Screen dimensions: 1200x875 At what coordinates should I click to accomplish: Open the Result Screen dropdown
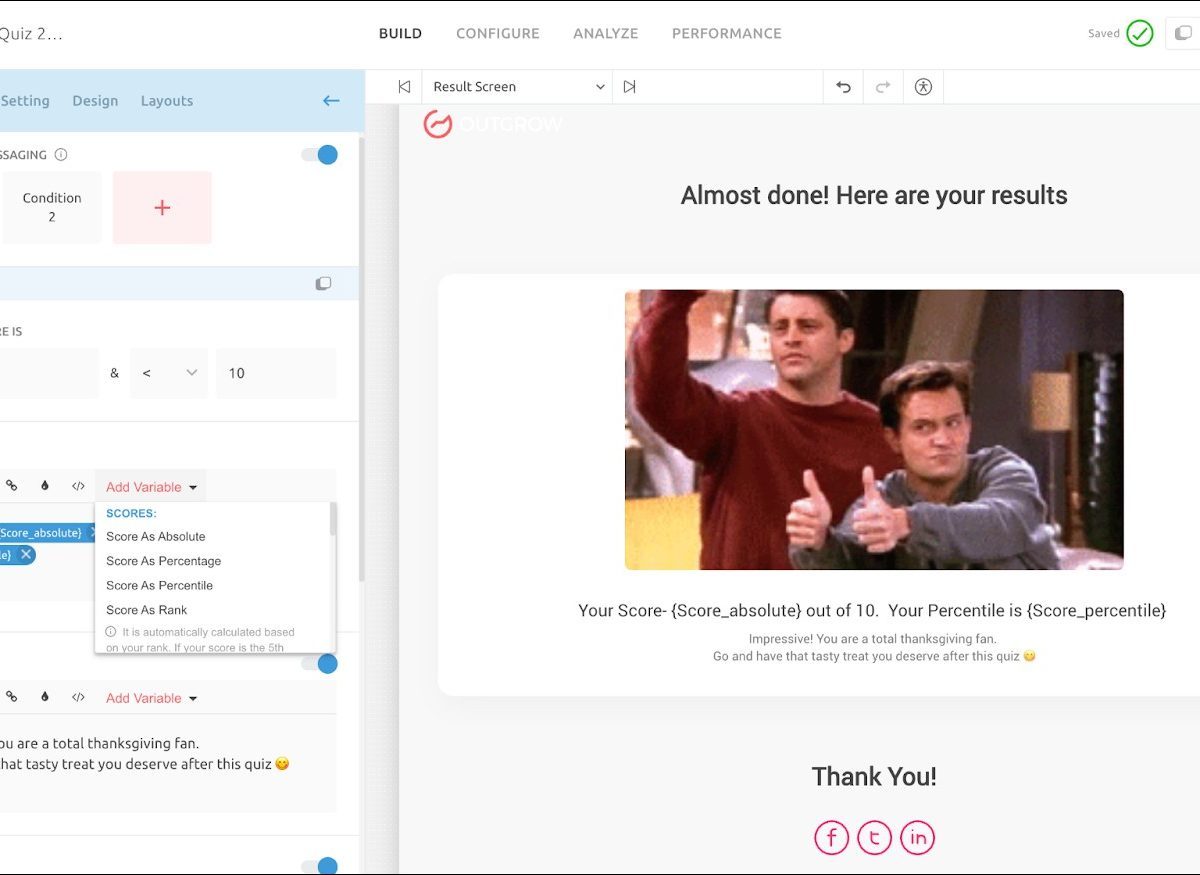pyautogui.click(x=519, y=87)
